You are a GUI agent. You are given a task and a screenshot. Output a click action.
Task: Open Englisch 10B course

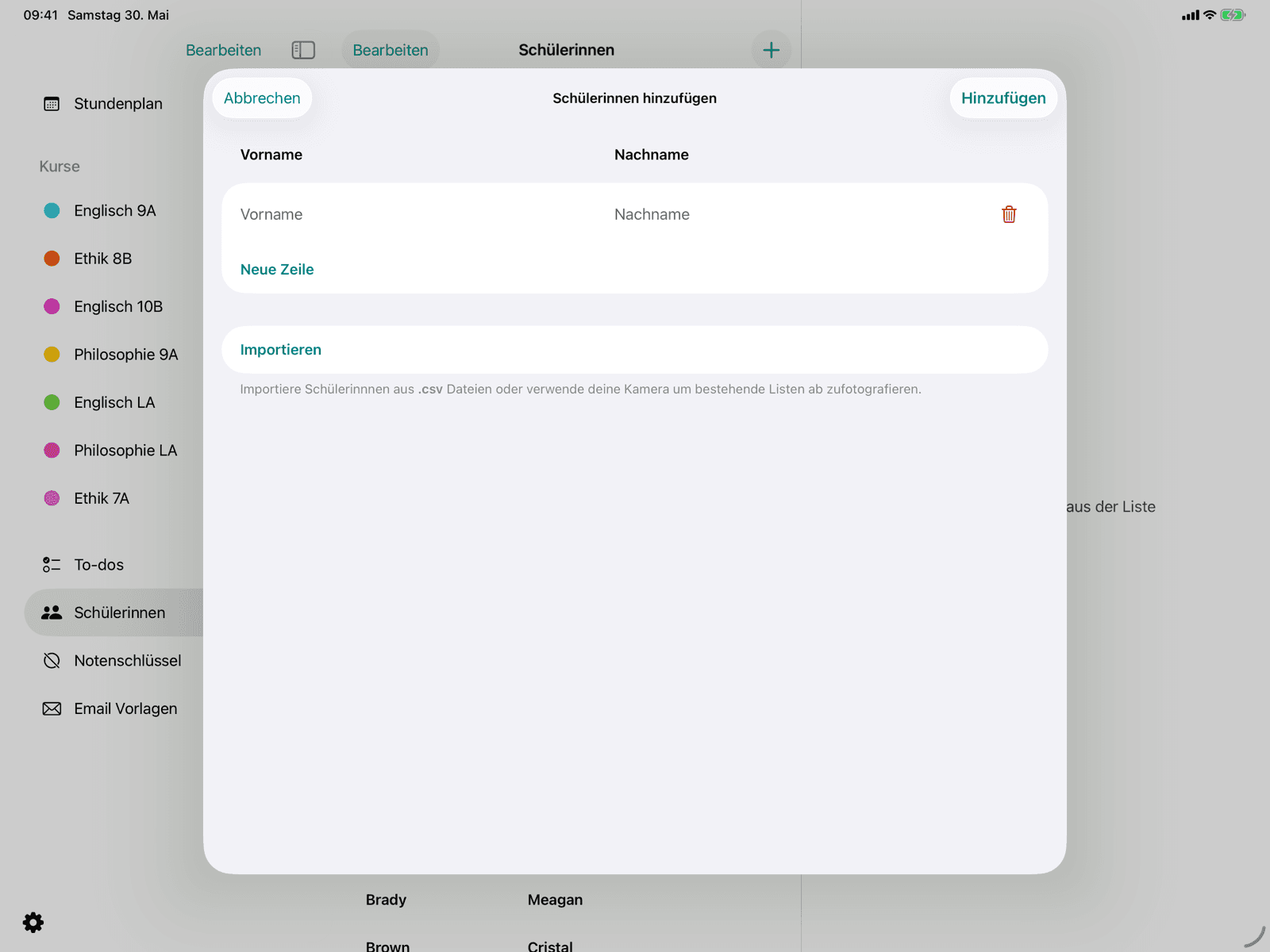[118, 306]
